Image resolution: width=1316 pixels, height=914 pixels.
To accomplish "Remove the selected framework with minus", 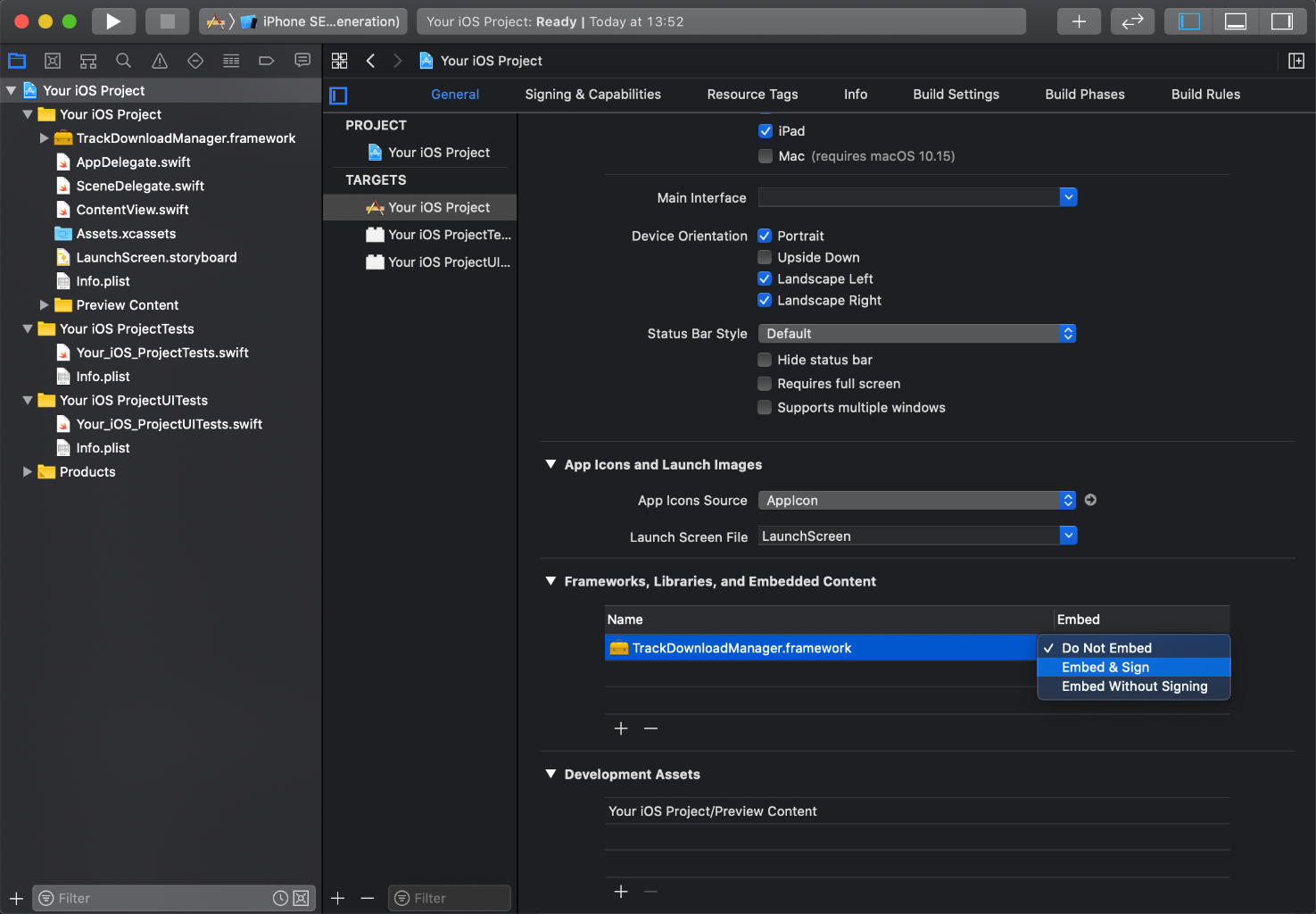I will tap(651, 728).
